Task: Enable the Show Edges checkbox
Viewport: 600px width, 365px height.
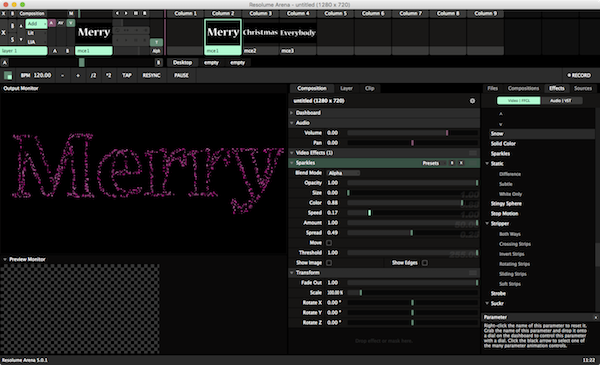Action: tap(425, 263)
